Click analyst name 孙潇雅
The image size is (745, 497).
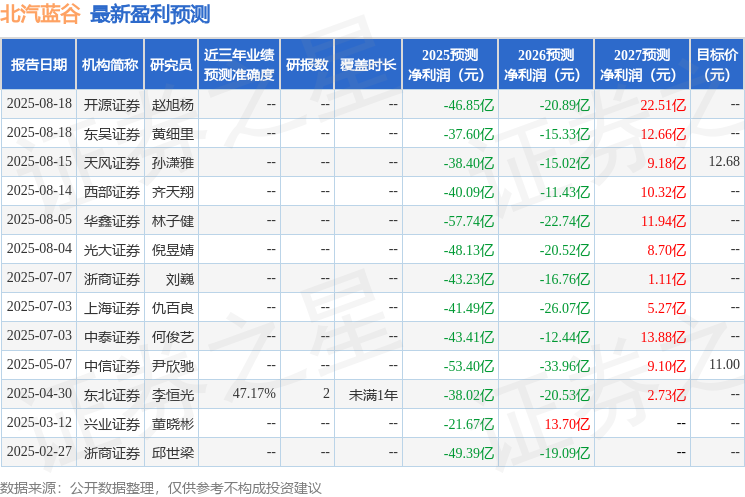tap(172, 163)
